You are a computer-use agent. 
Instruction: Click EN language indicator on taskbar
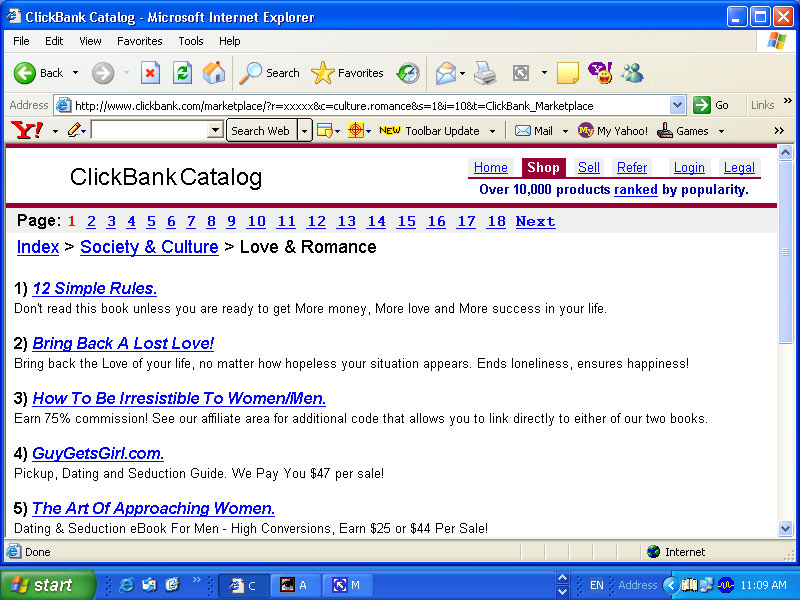pos(596,585)
